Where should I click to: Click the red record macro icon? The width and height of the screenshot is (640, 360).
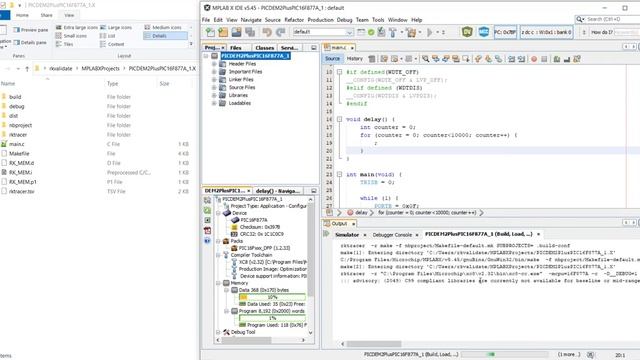534,59
